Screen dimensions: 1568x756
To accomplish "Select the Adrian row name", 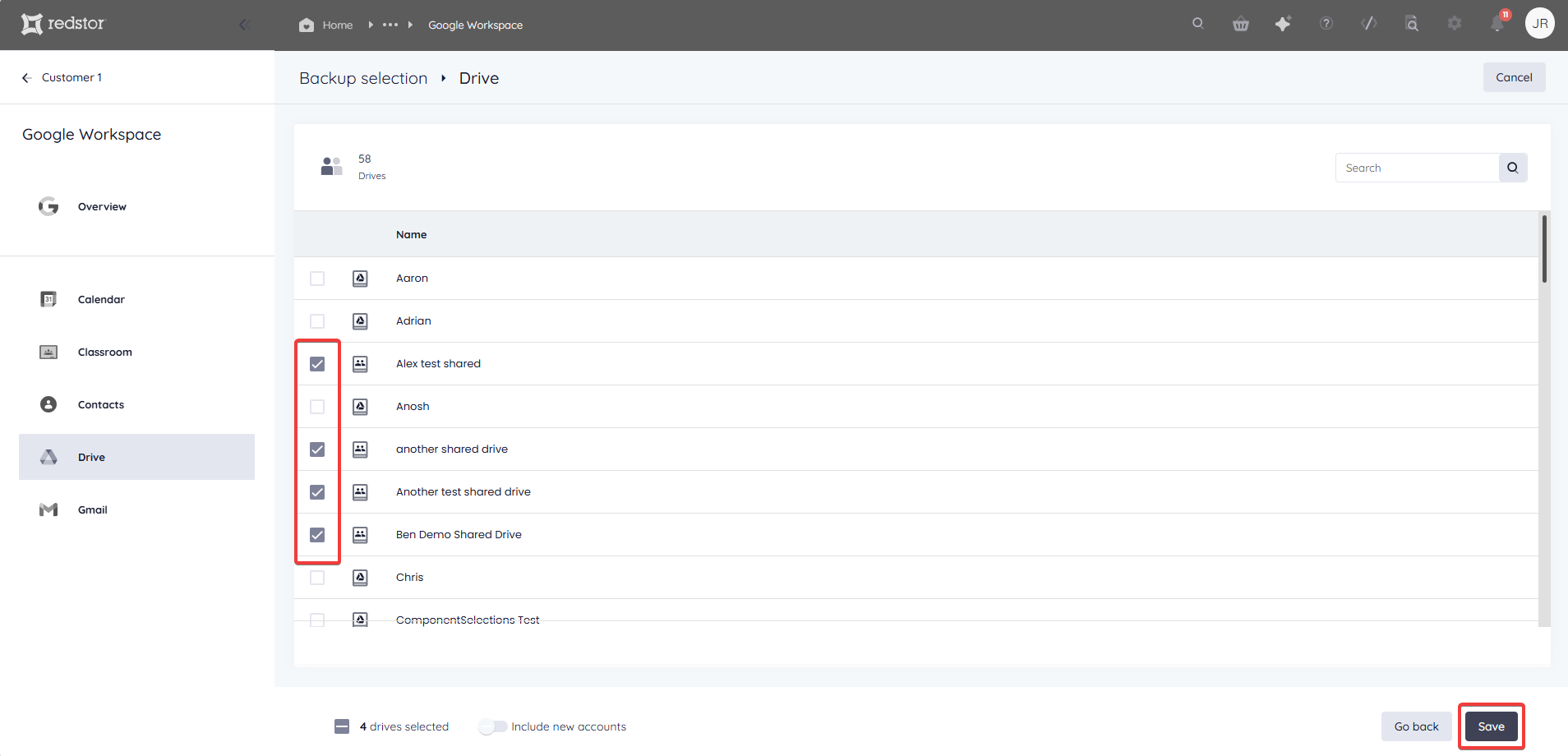I will pyautogui.click(x=413, y=321).
